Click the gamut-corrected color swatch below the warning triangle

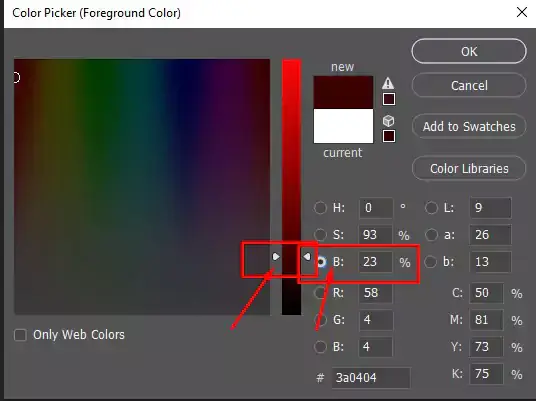[389, 99]
